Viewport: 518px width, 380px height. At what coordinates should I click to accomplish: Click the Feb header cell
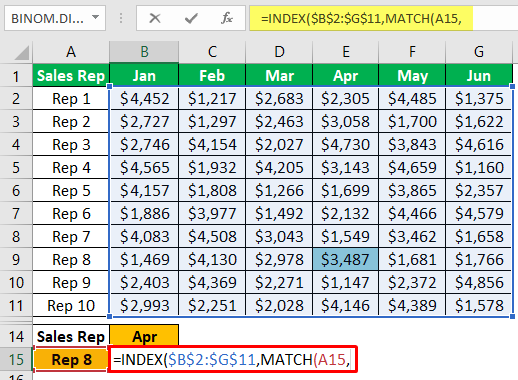point(212,76)
